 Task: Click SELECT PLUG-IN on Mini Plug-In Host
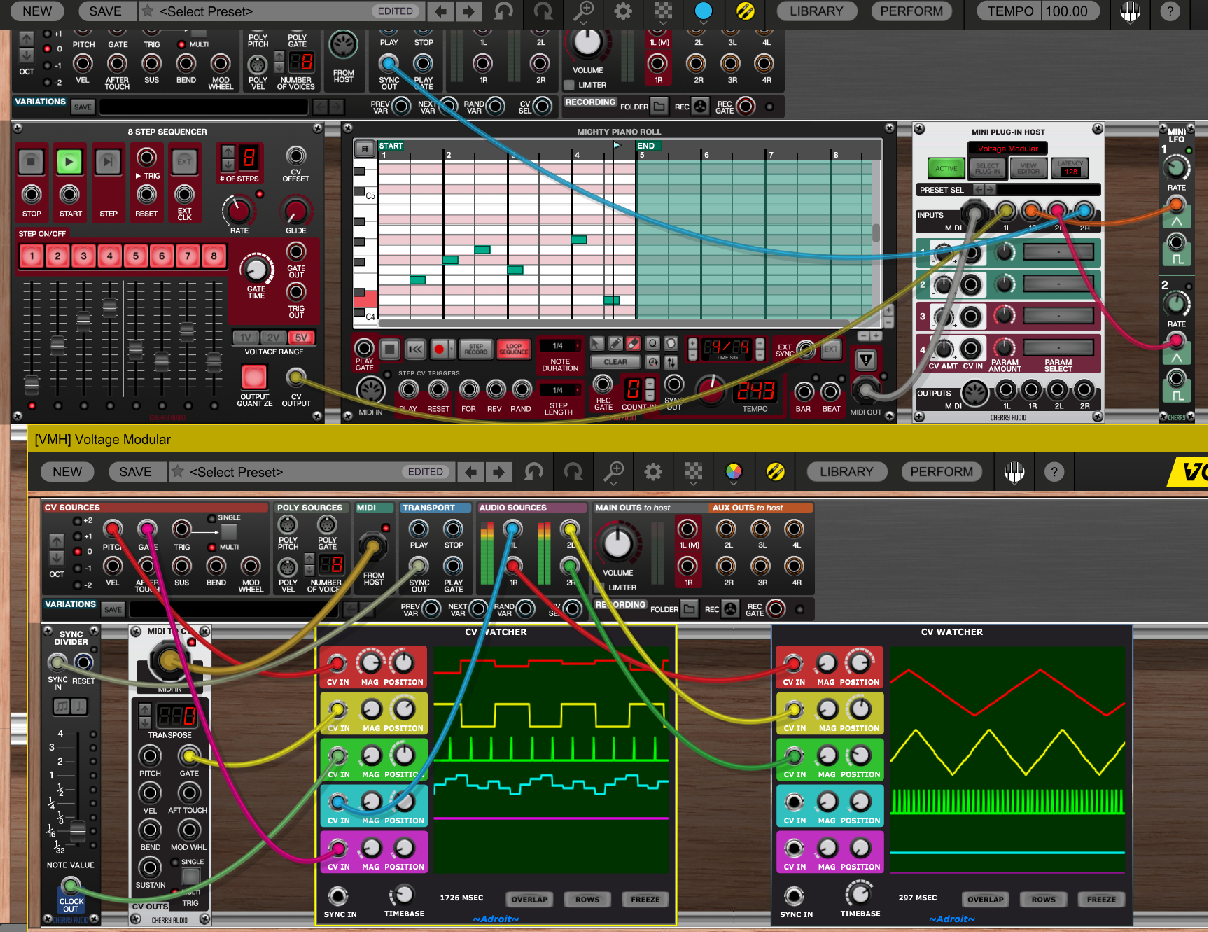coord(988,168)
